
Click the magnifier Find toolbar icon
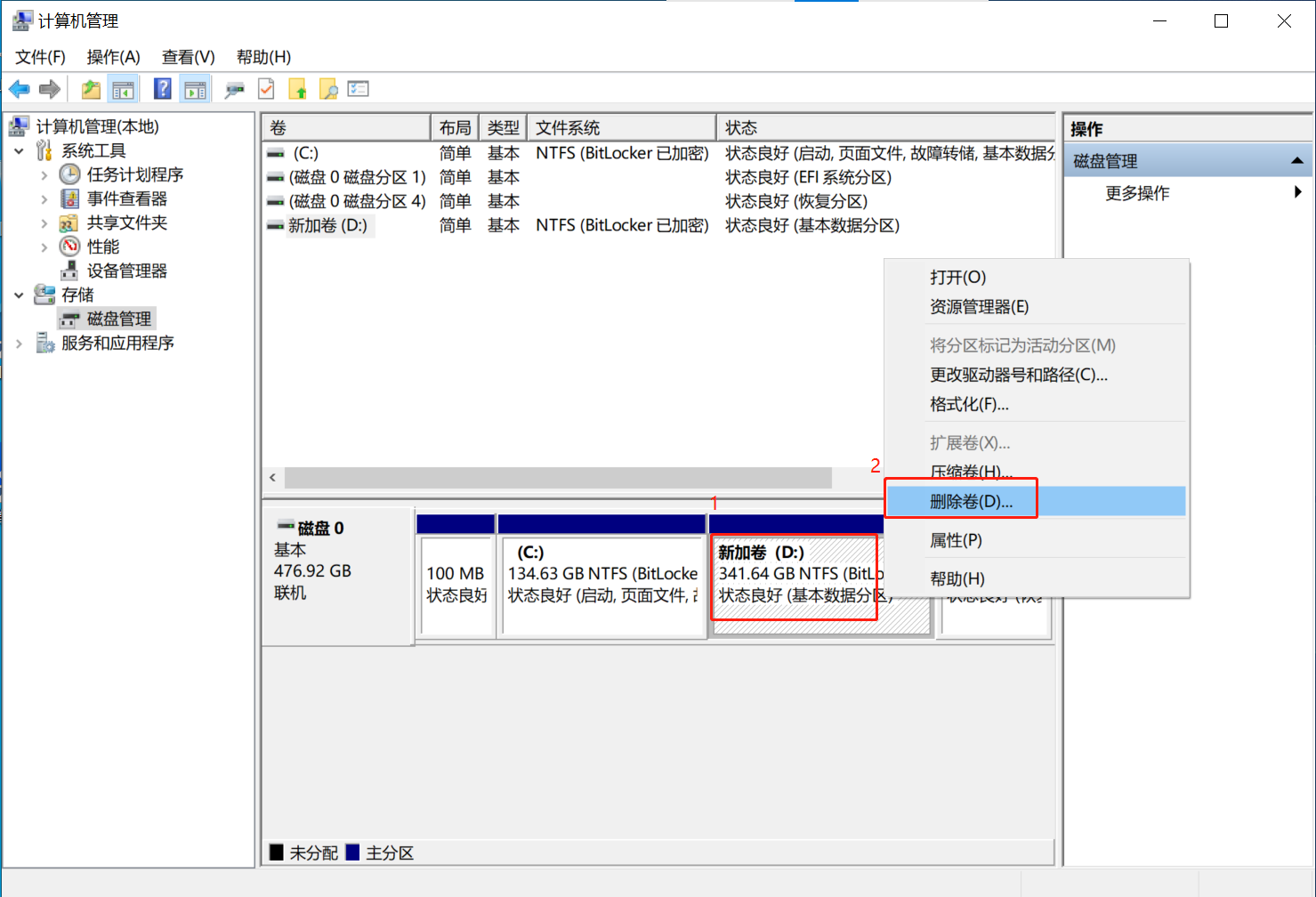point(328,89)
